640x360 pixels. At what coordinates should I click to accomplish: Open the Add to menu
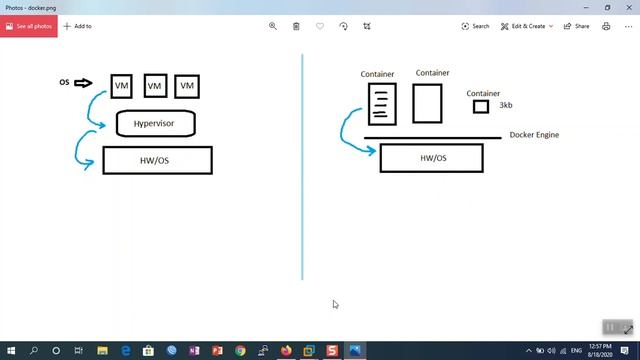pos(78,26)
